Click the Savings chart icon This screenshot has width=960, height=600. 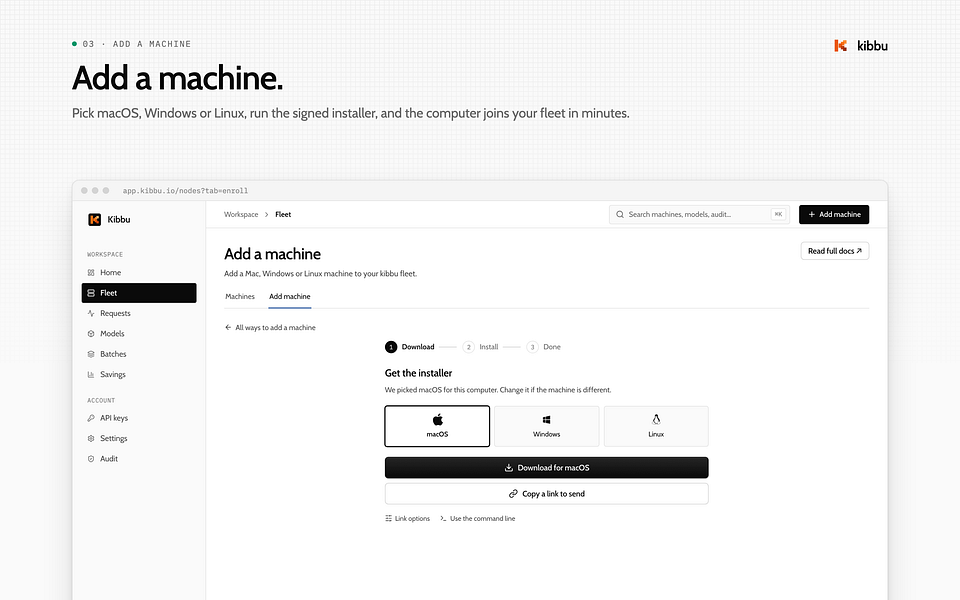[x=91, y=375]
